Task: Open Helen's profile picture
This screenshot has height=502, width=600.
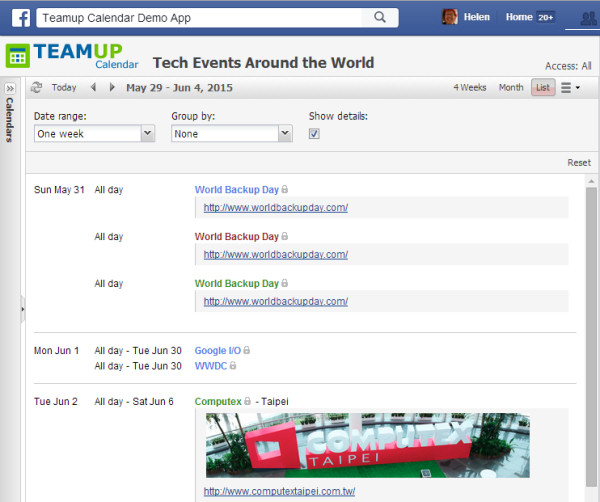Action: [450, 17]
